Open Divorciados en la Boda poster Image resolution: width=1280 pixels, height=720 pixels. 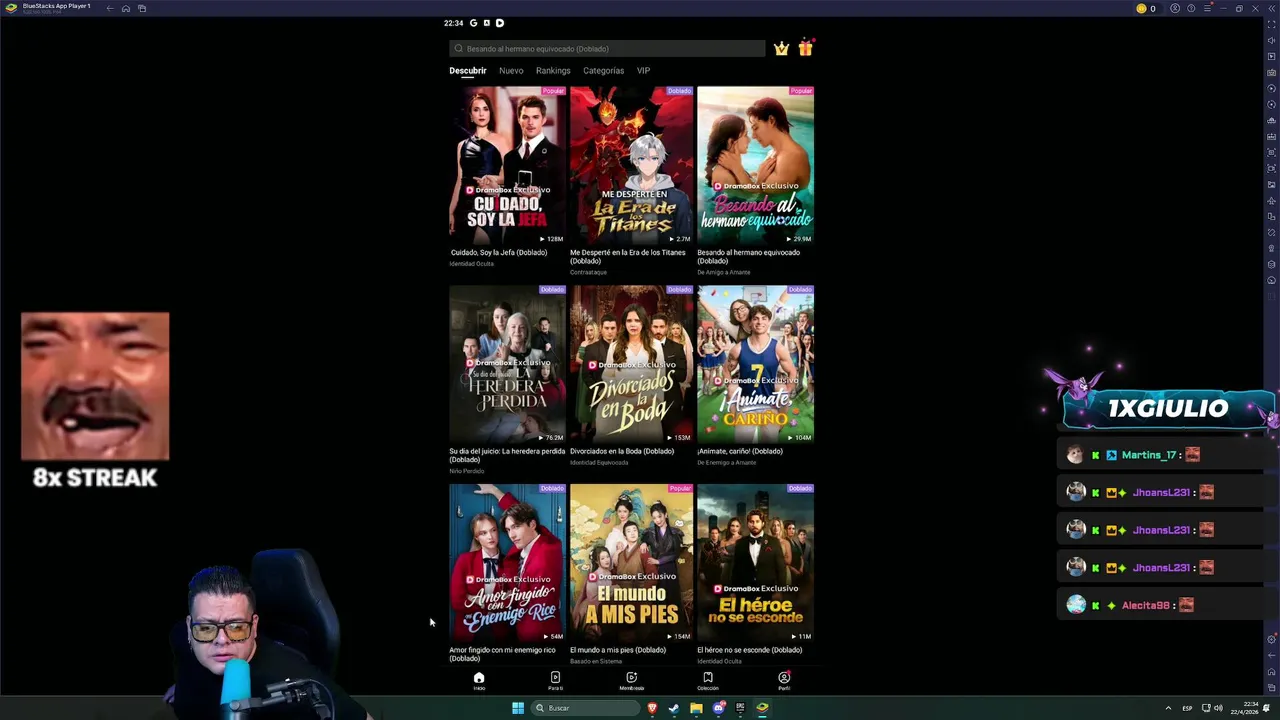[x=631, y=364]
